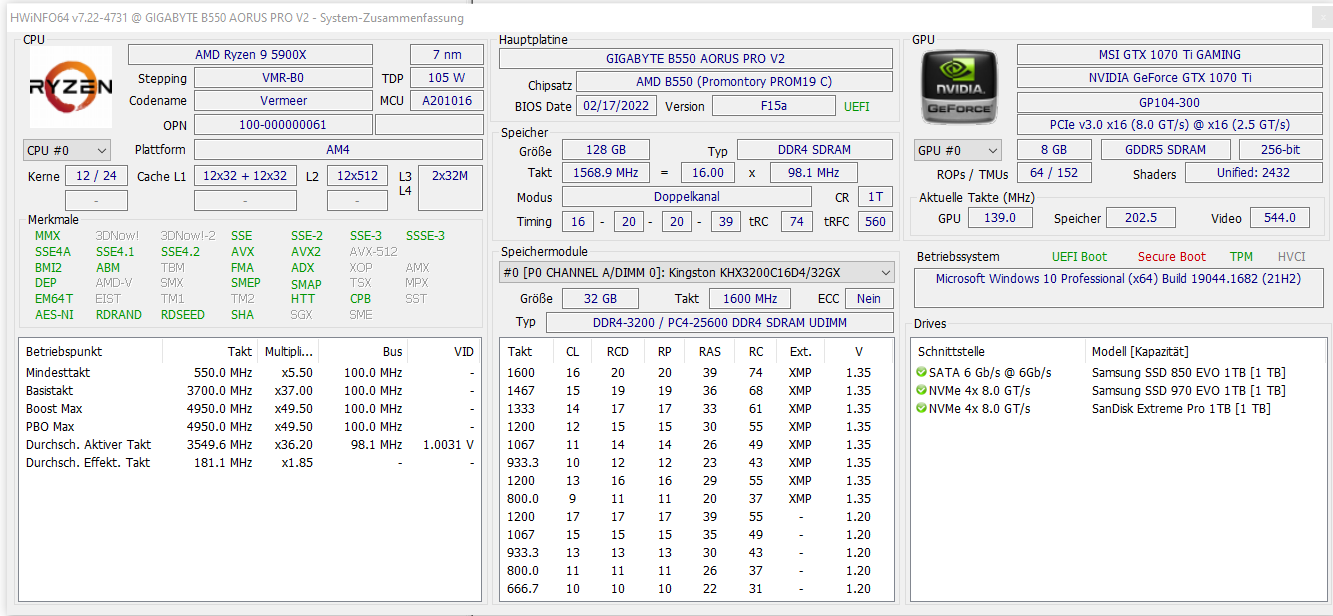This screenshot has width=1333, height=616.
Task: Click the RDSEED feature flag
Action: click(x=183, y=315)
